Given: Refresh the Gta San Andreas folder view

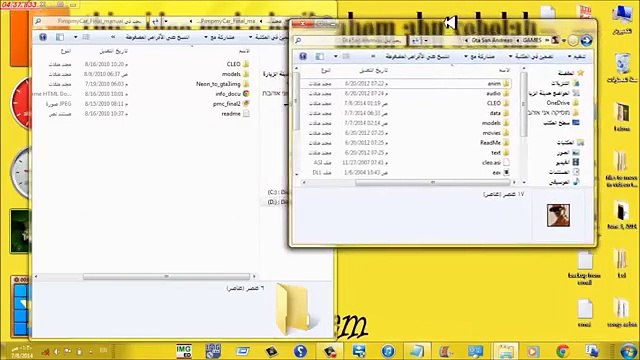Looking at the screenshot, I should [x=416, y=40].
